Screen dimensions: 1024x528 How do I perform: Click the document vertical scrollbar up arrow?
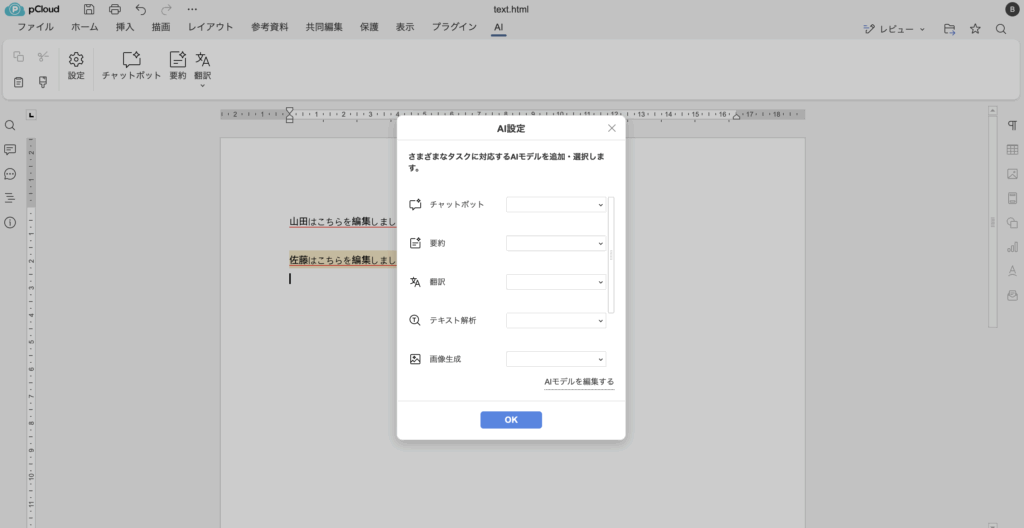(993, 111)
